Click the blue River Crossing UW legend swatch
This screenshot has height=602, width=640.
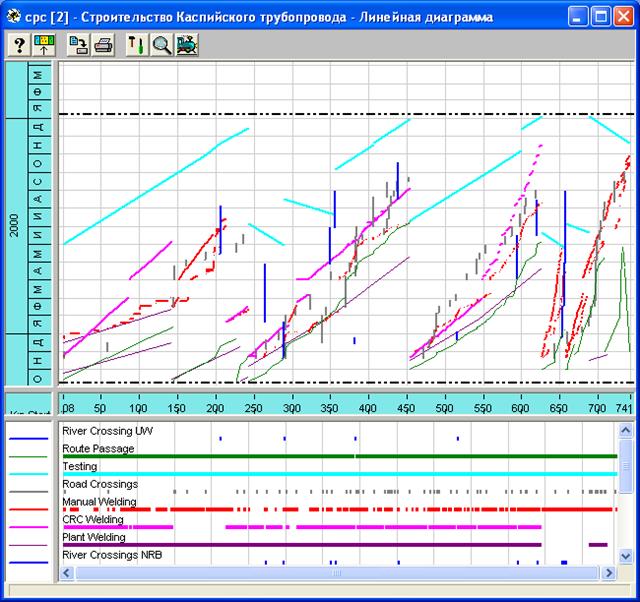[x=28, y=438]
